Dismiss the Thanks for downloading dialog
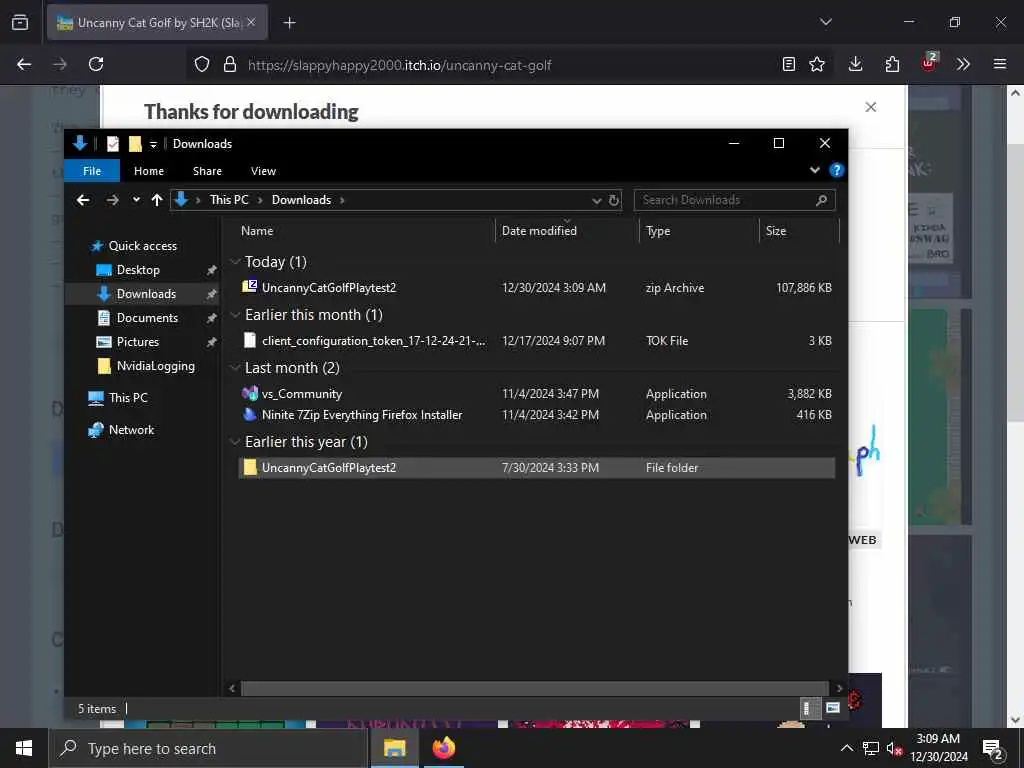This screenshot has width=1024, height=768. tap(871, 107)
